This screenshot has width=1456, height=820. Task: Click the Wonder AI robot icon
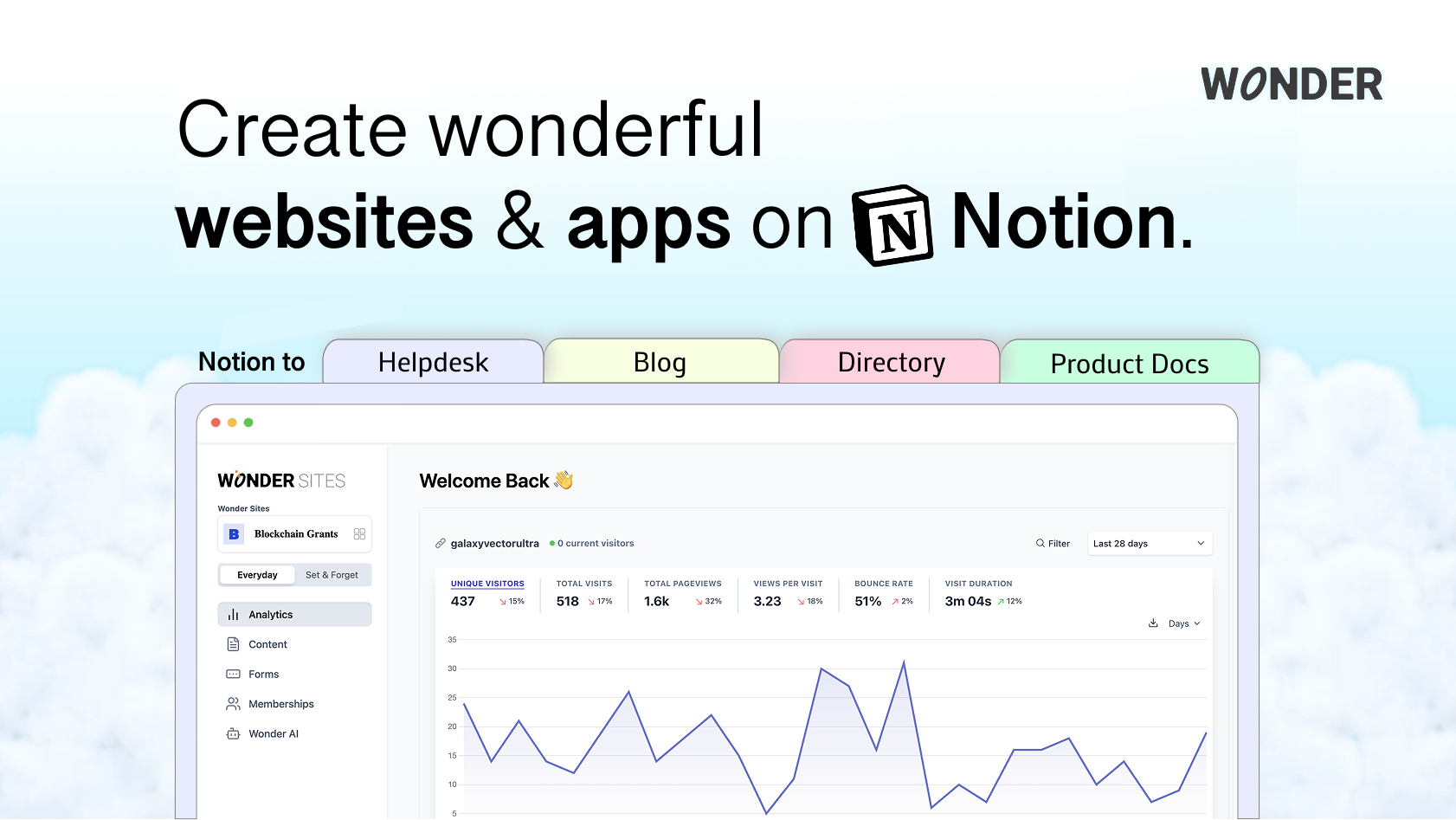[233, 734]
